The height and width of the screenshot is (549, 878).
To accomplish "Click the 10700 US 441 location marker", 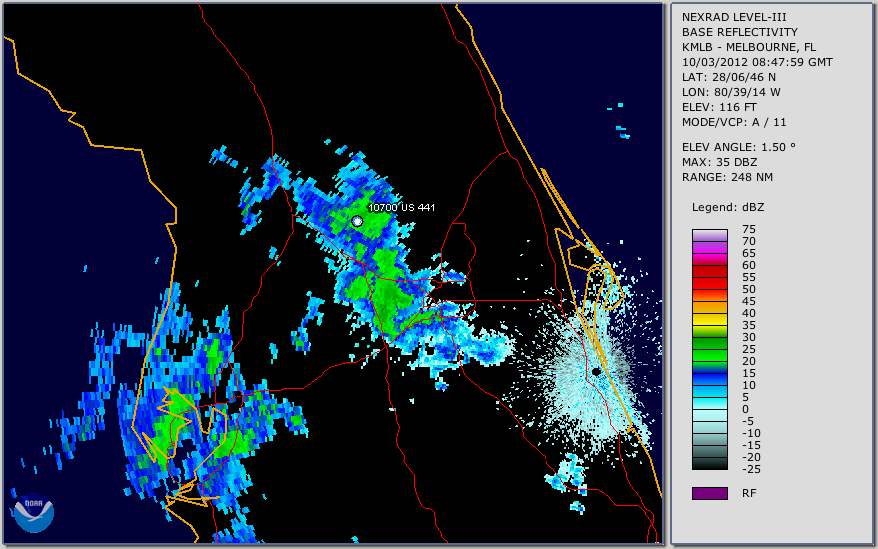I will pos(357,221).
